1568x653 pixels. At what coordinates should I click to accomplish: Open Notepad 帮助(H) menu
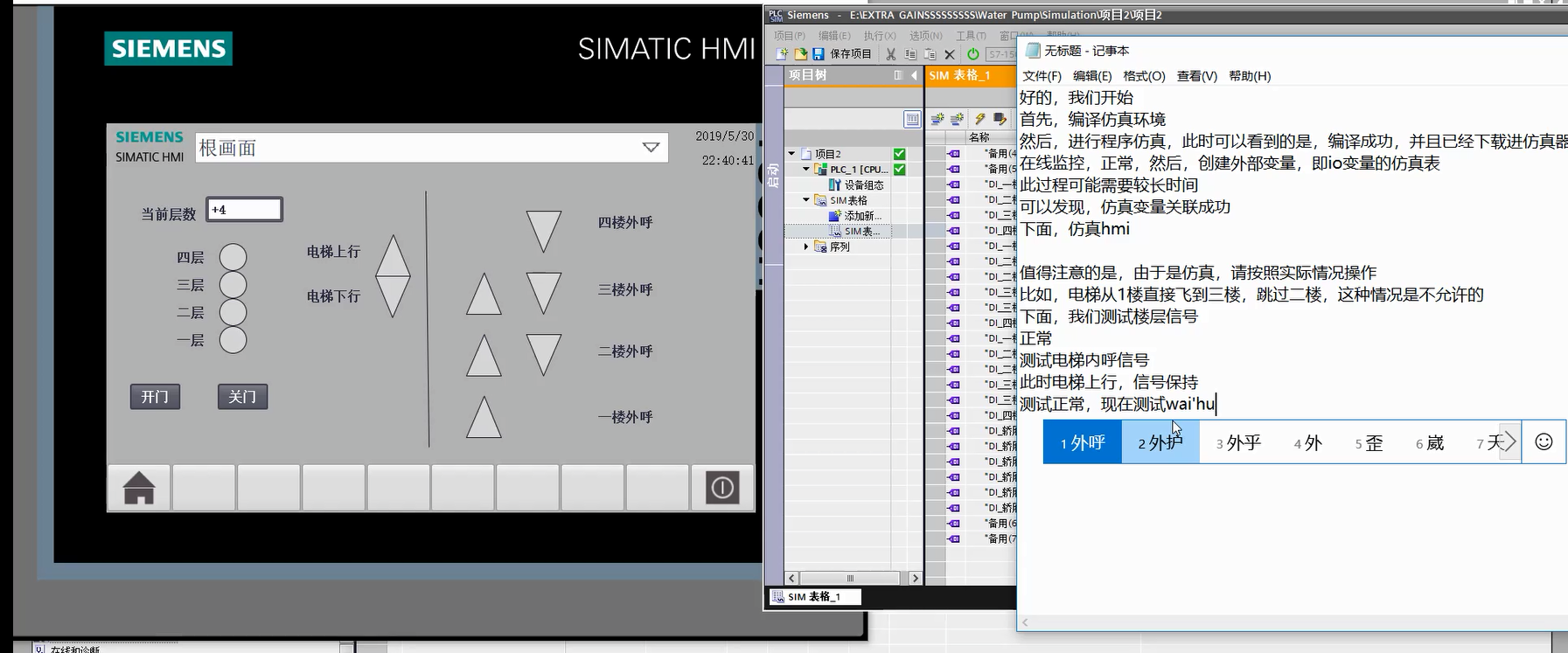(x=1250, y=76)
